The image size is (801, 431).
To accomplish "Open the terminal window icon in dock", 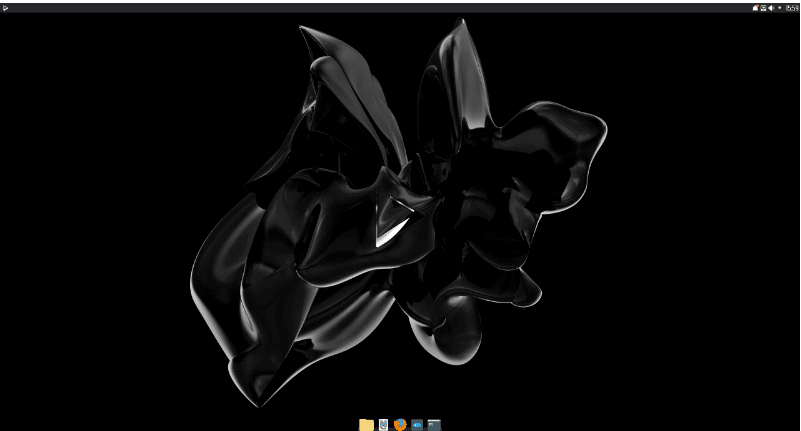I will pyautogui.click(x=434, y=424).
